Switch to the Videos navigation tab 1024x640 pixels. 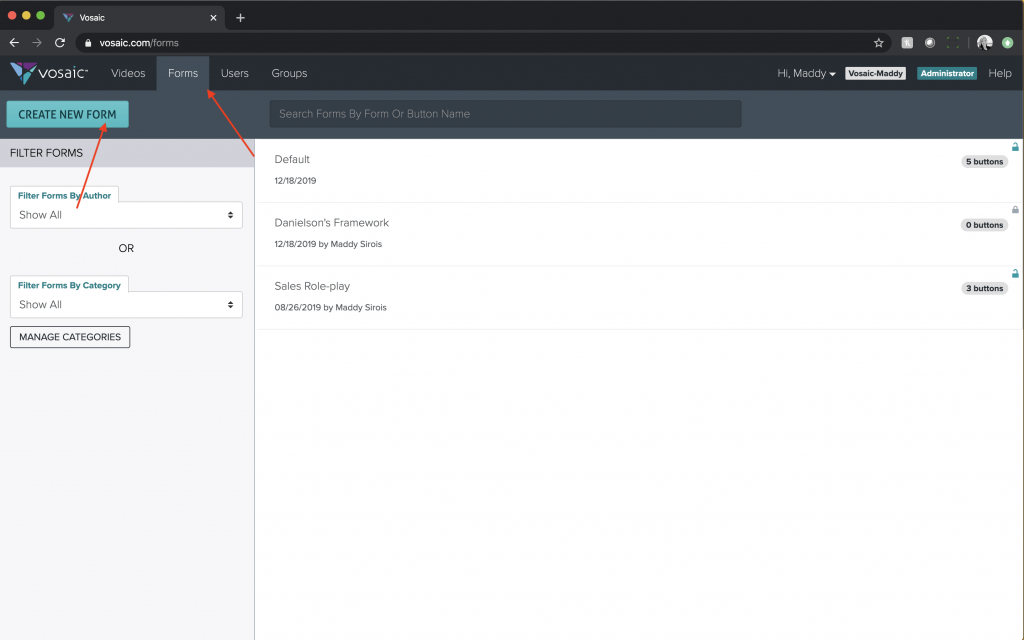click(x=128, y=73)
